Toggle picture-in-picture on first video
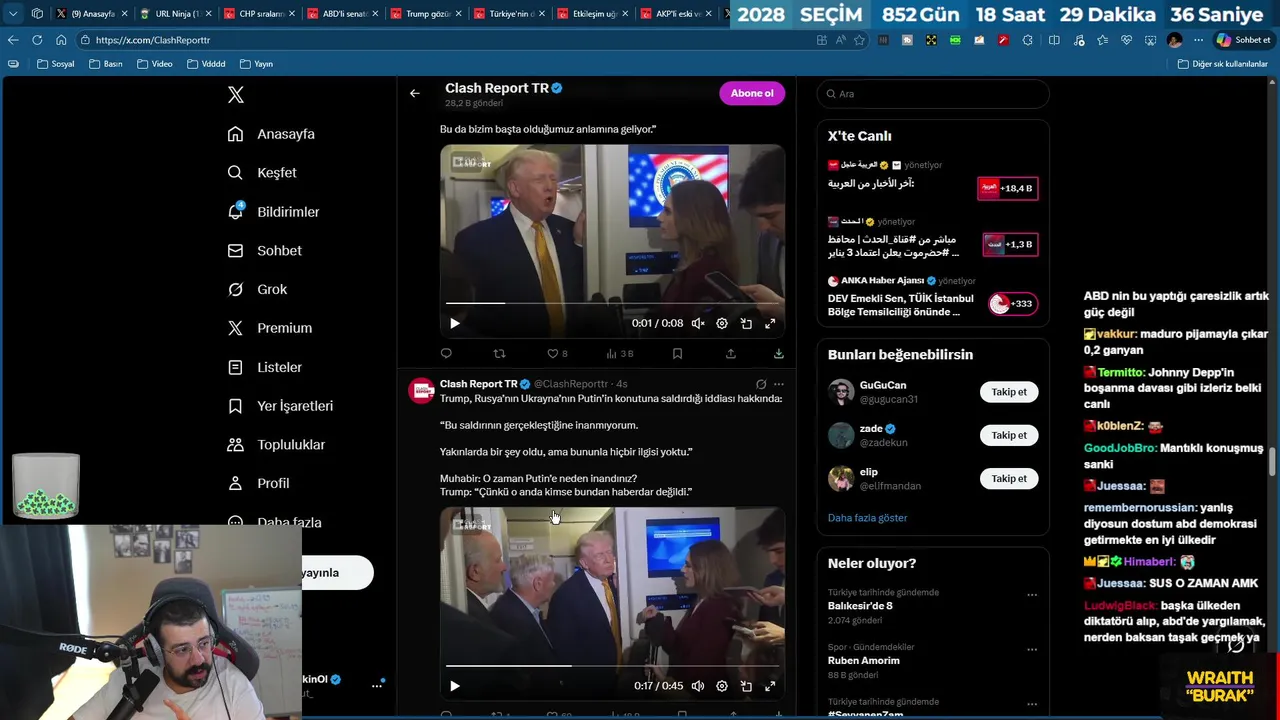1280x720 pixels. [746, 323]
